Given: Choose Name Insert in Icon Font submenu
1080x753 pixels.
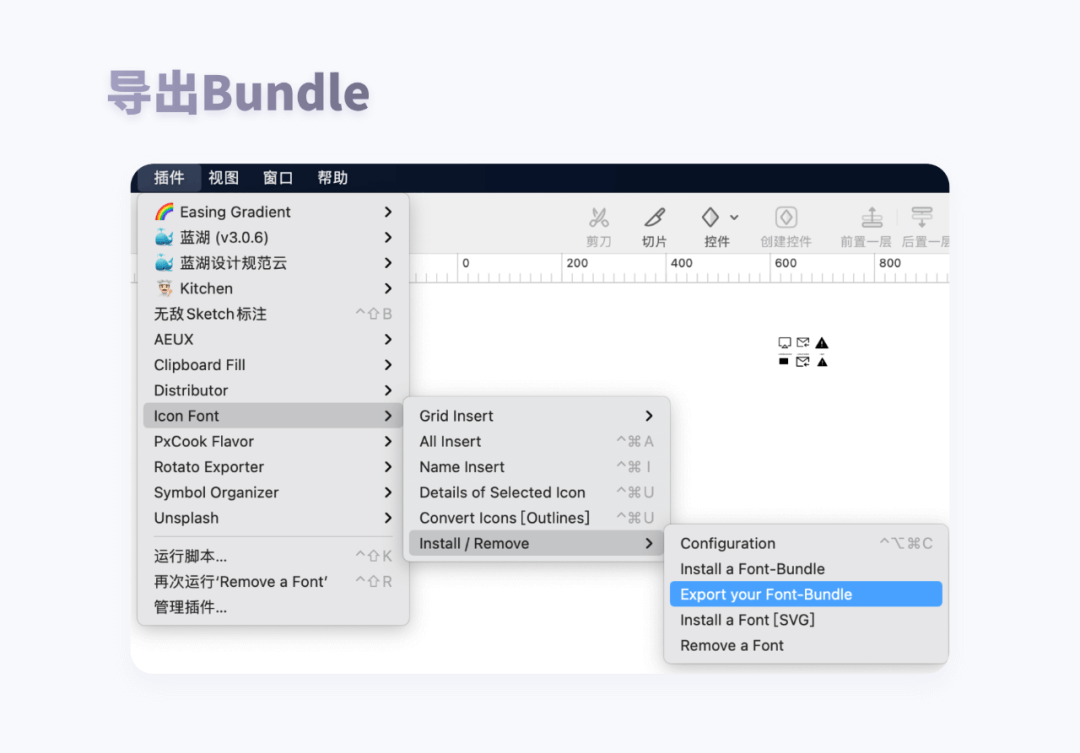Looking at the screenshot, I should tap(537, 466).
